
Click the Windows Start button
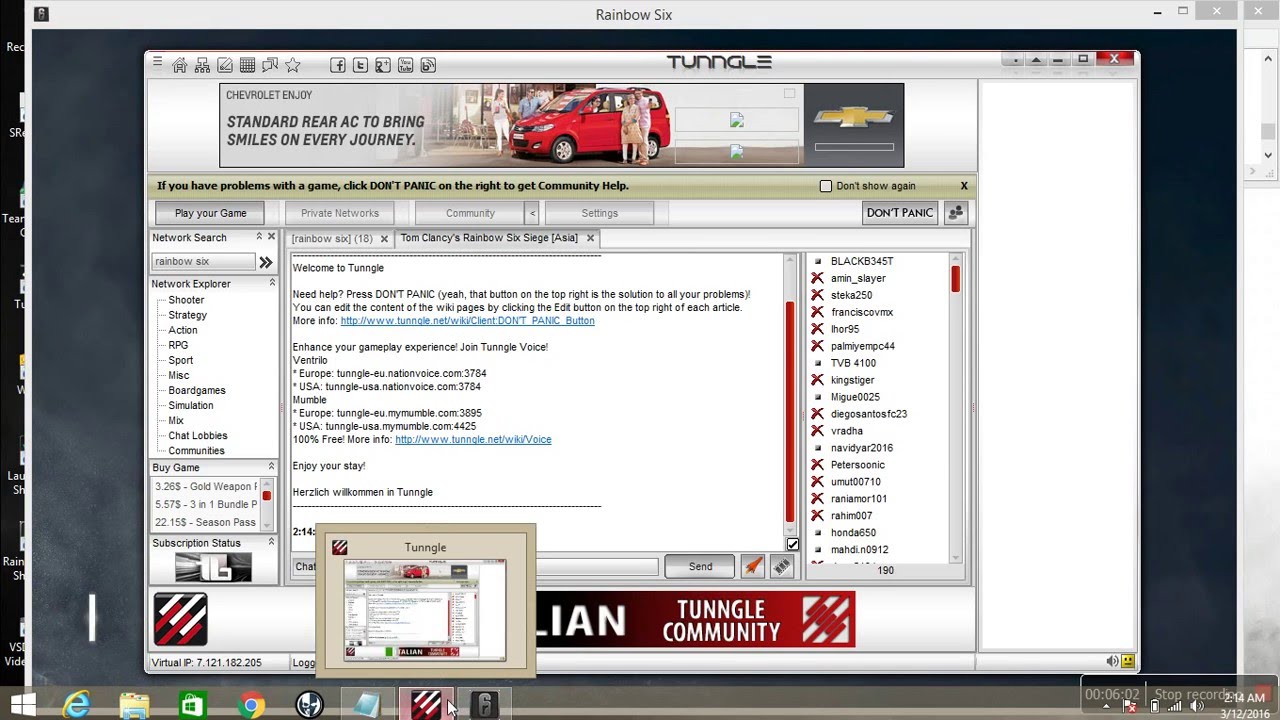click(x=22, y=705)
